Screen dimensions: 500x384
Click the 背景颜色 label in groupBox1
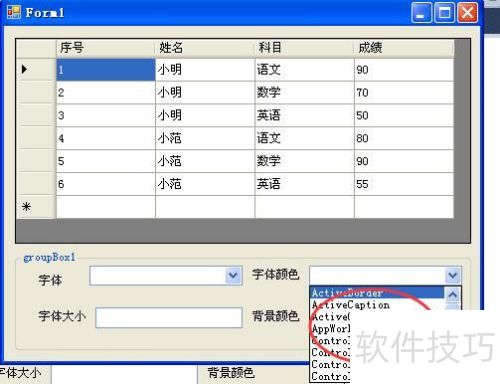275,316
